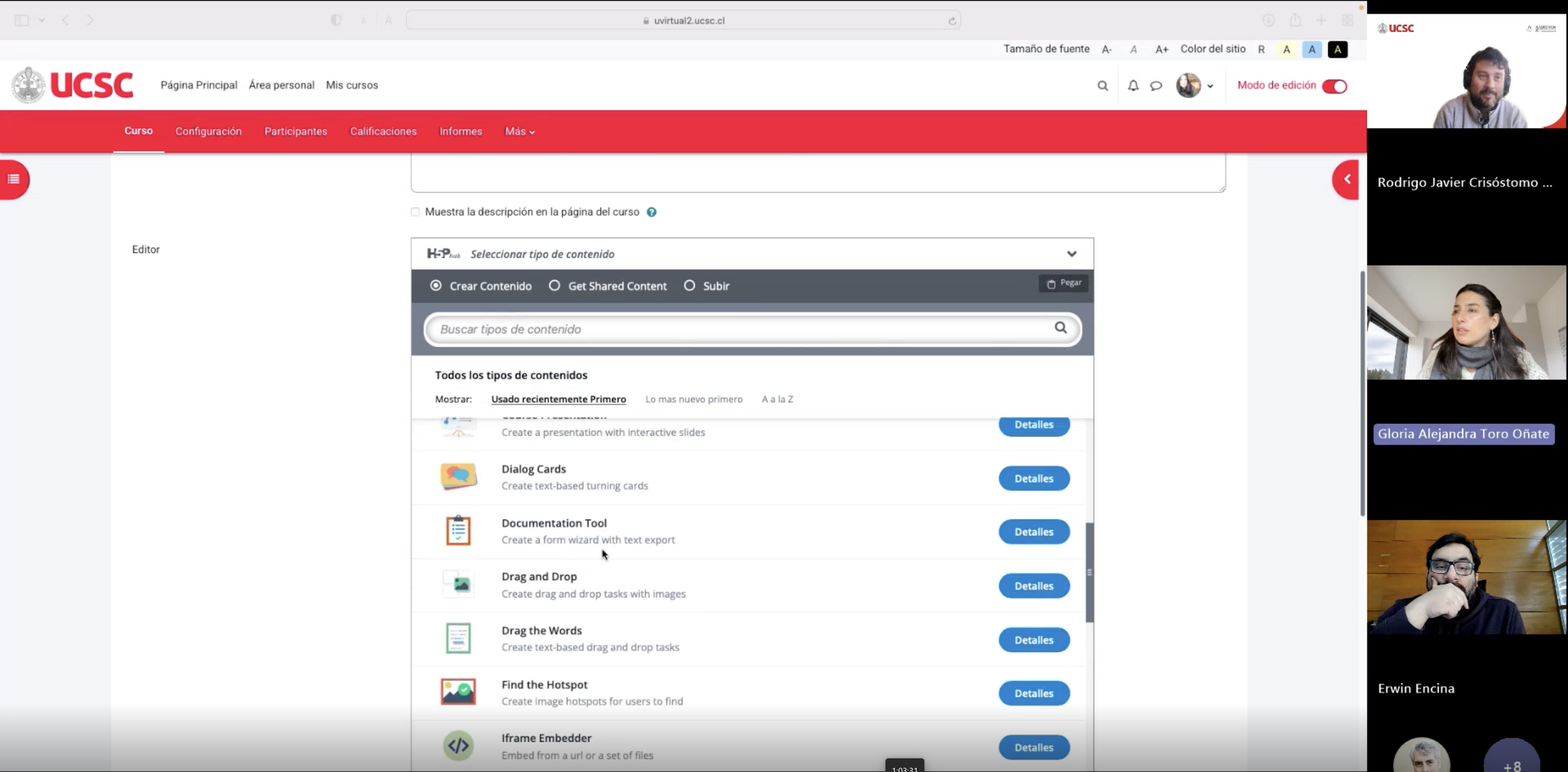Screen dimensions: 1568x772
Task: Click the Dialog Cards icon
Action: [458, 476]
